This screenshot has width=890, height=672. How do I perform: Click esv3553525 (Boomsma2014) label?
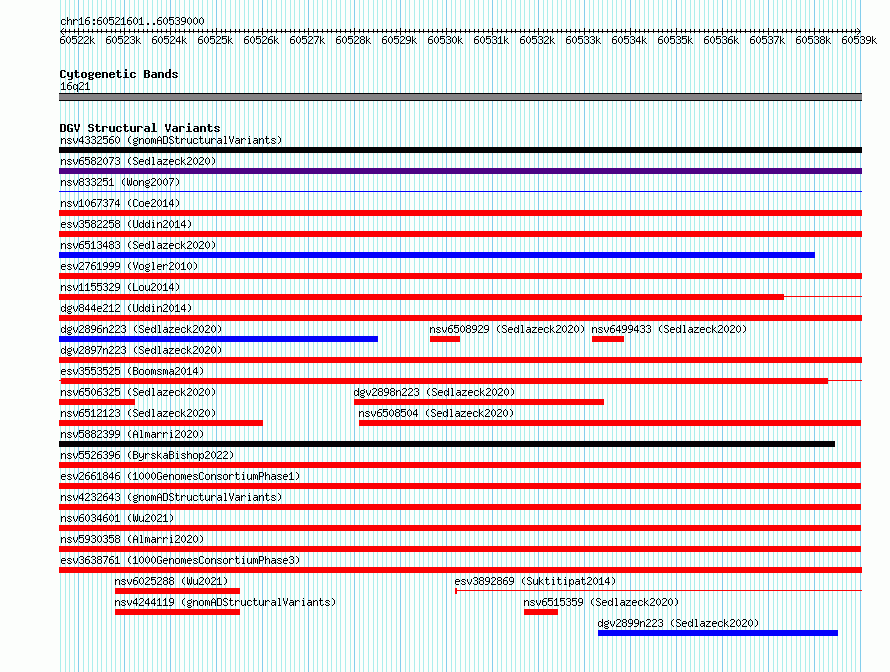point(132,371)
